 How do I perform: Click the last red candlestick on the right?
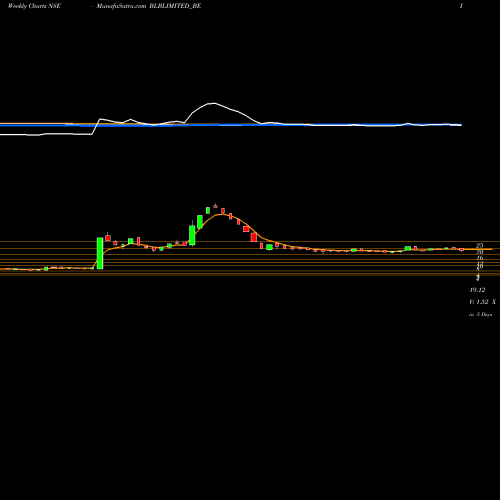pyautogui.click(x=462, y=250)
